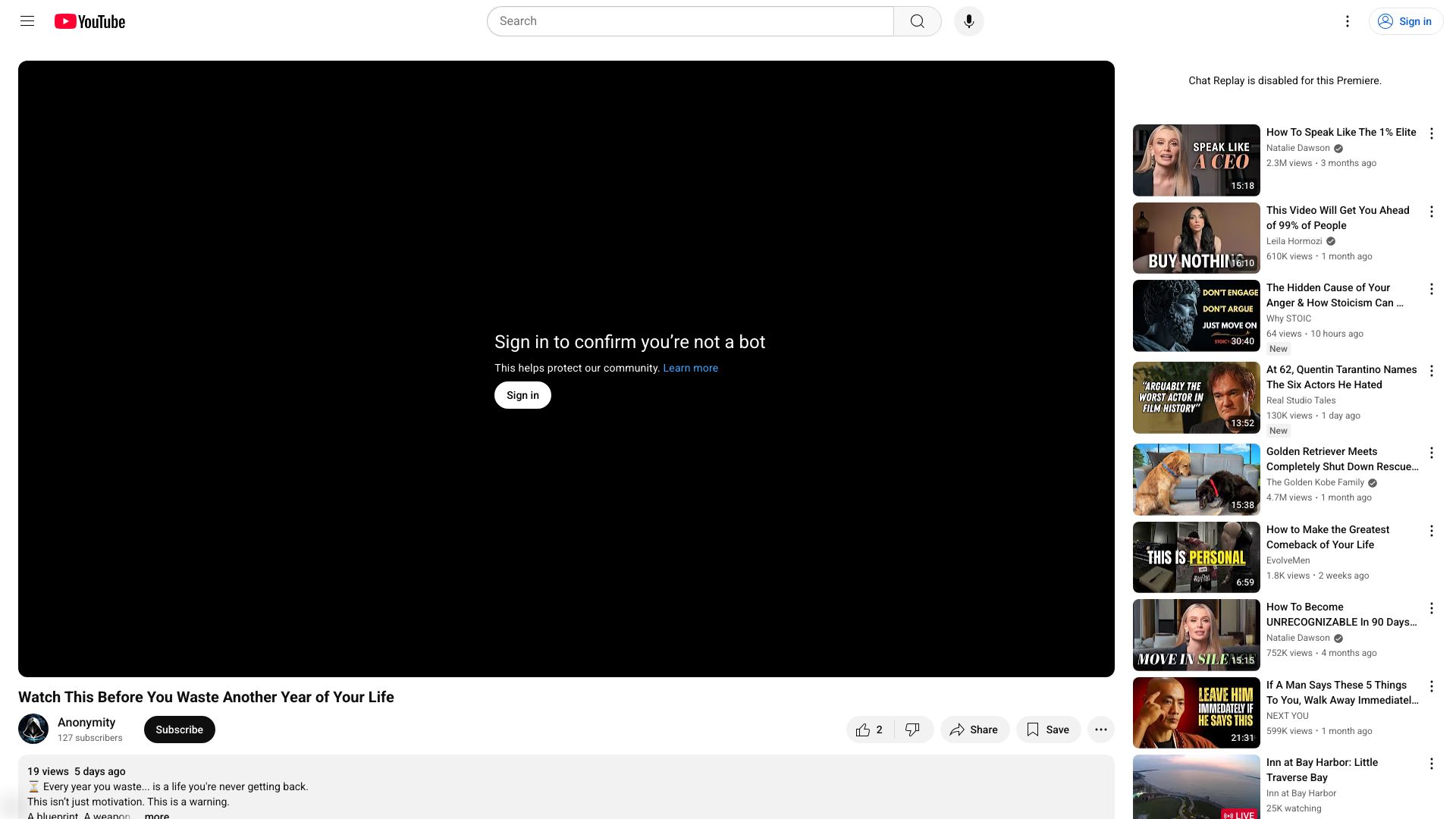Open title How To Become UNRECOGNIZABLE In 90 Days
The image size is (1456, 819).
[1341, 614]
